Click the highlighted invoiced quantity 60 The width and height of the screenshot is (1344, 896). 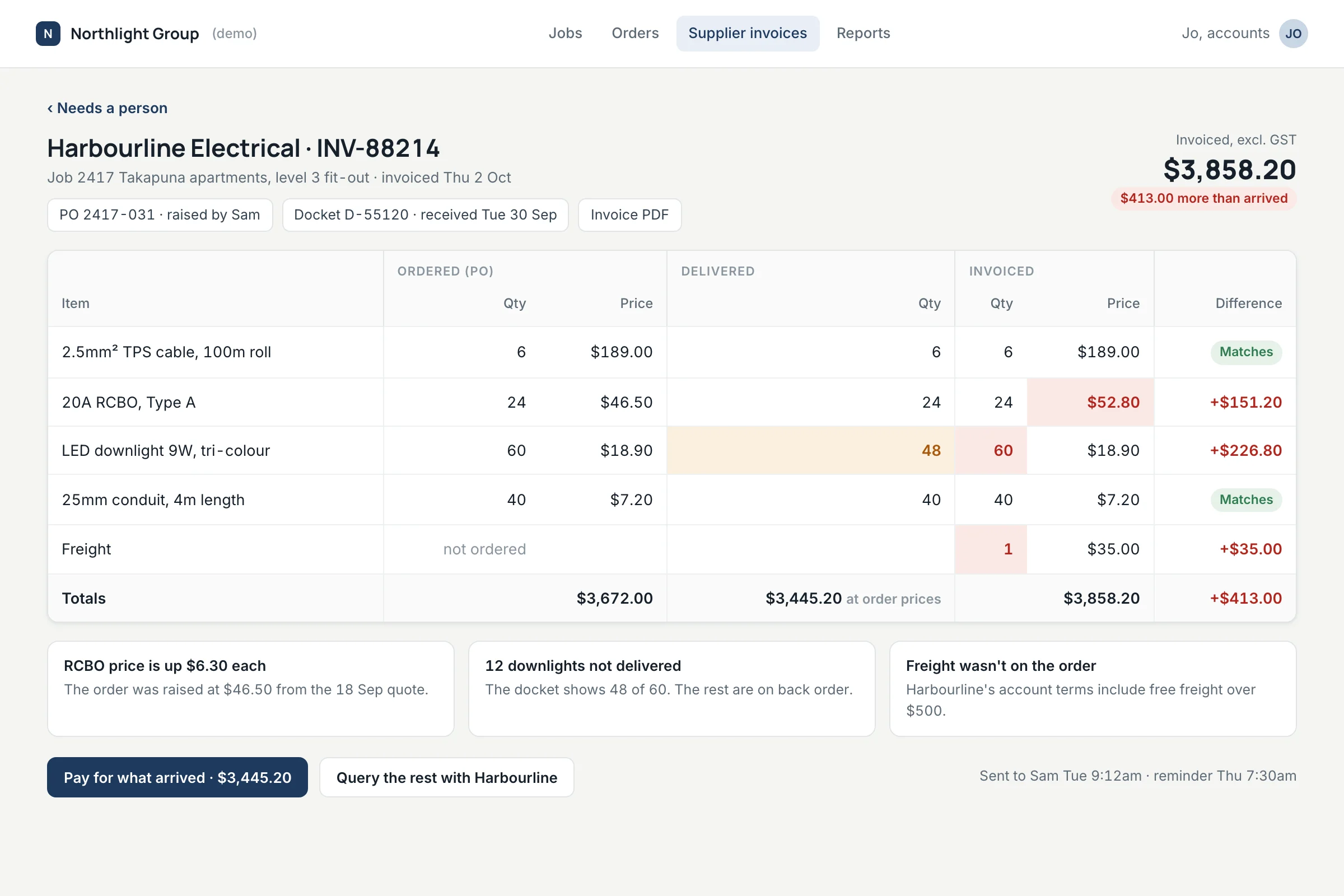[991, 450]
